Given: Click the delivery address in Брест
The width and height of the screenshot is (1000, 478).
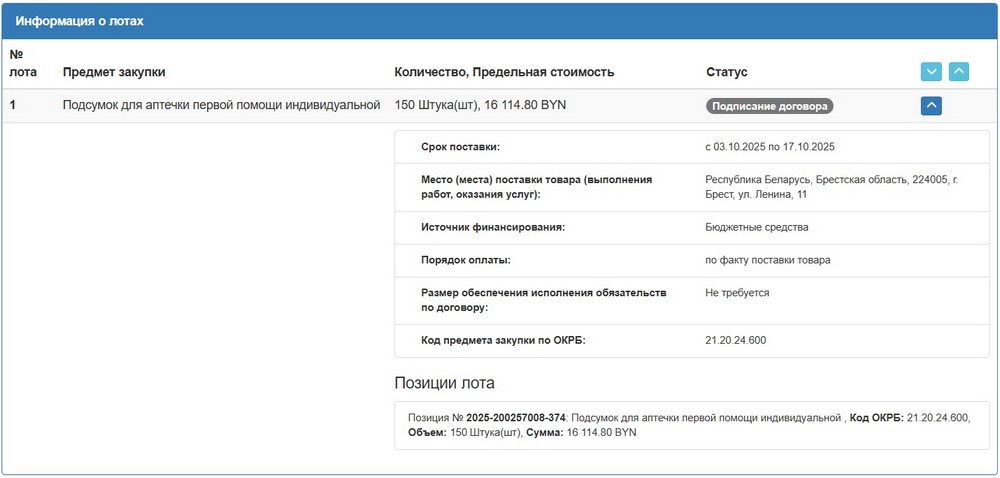Looking at the screenshot, I should (x=830, y=187).
